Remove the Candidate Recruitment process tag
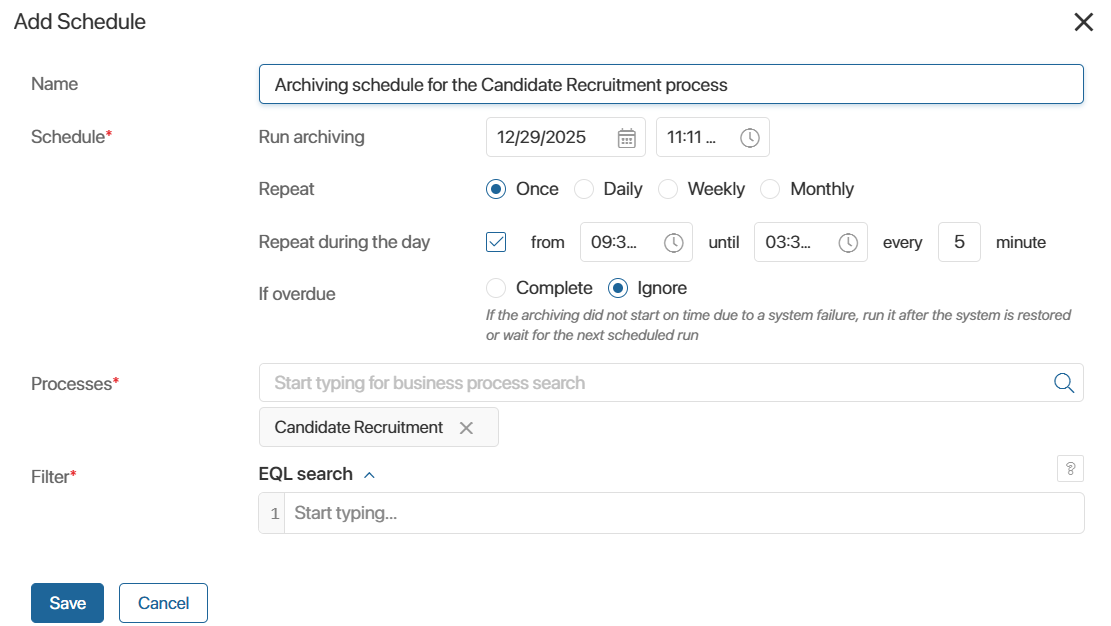Screen dimensions: 1111x626 pos(466,428)
